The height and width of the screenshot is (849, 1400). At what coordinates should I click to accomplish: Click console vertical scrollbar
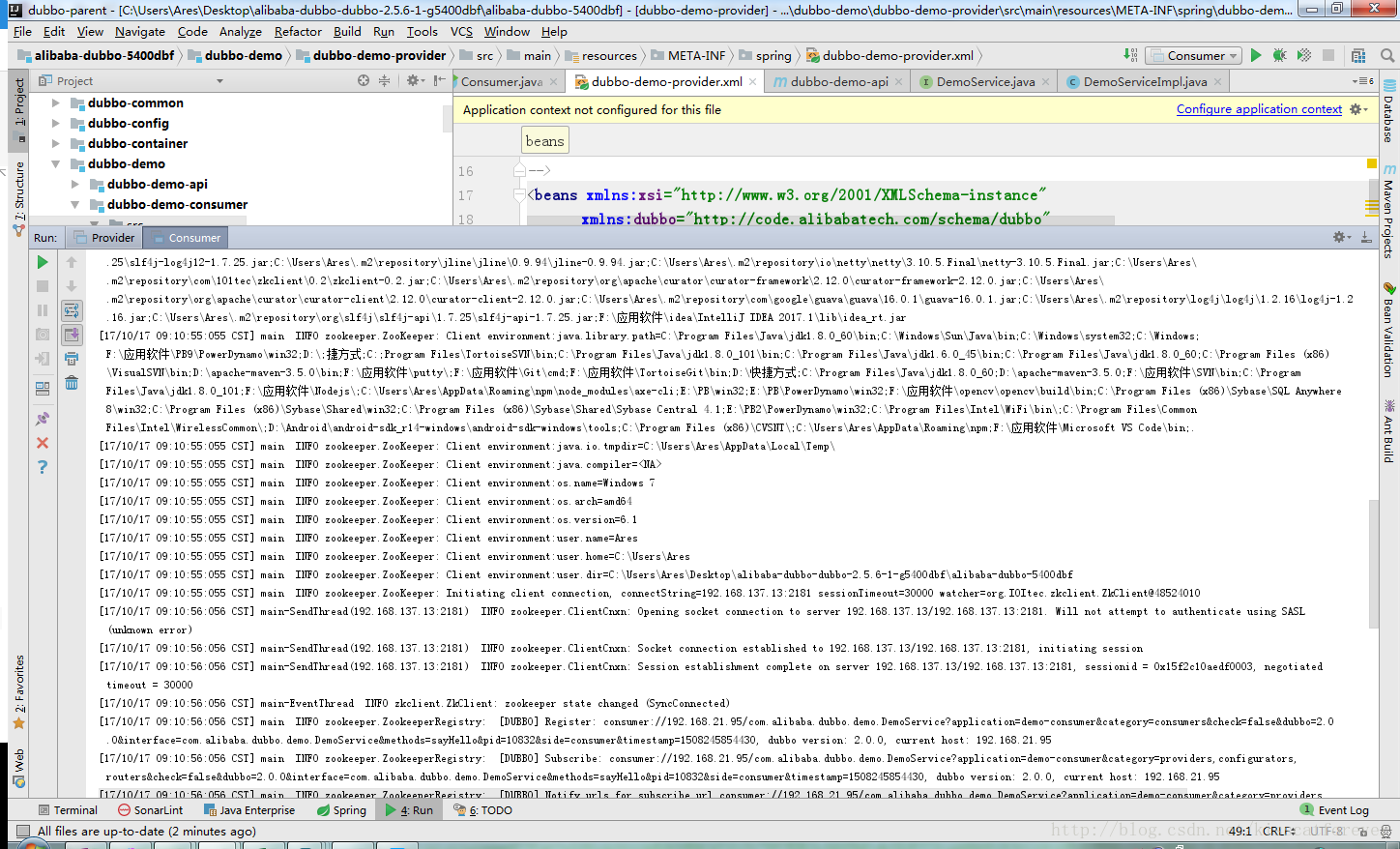[1373, 566]
